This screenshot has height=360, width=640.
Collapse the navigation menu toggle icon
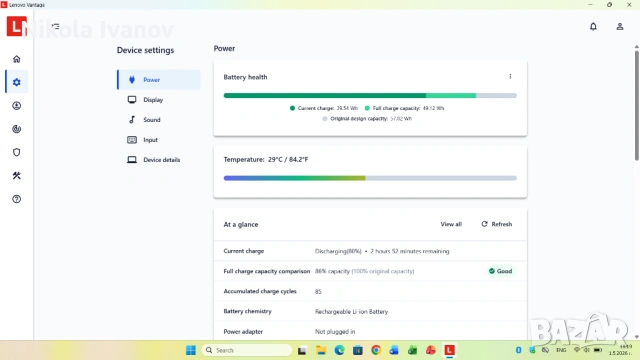56,26
